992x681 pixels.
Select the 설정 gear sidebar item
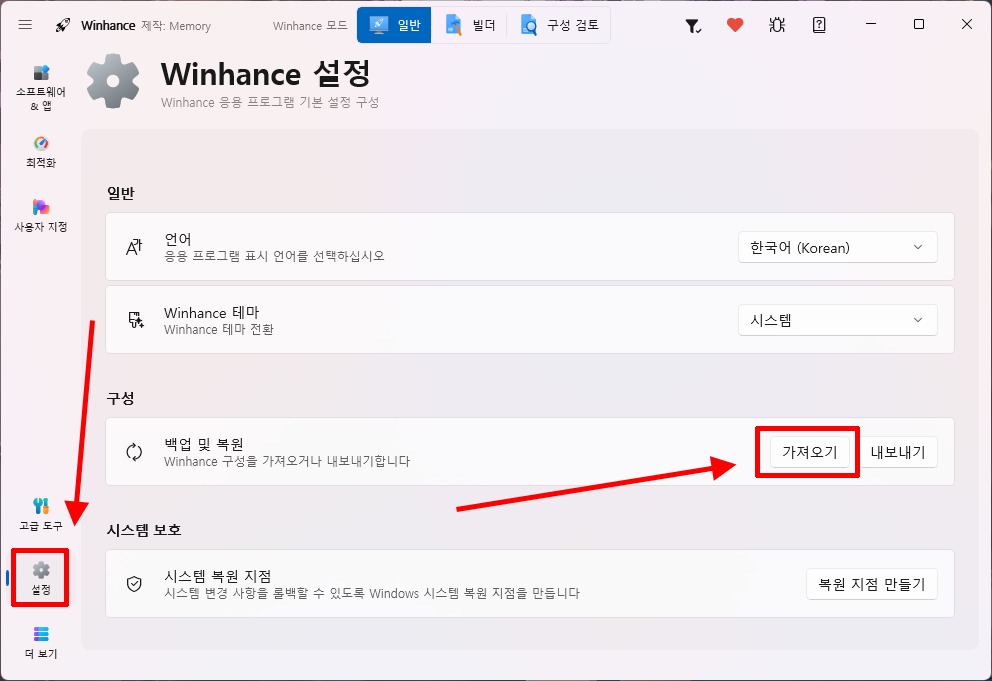(x=41, y=578)
